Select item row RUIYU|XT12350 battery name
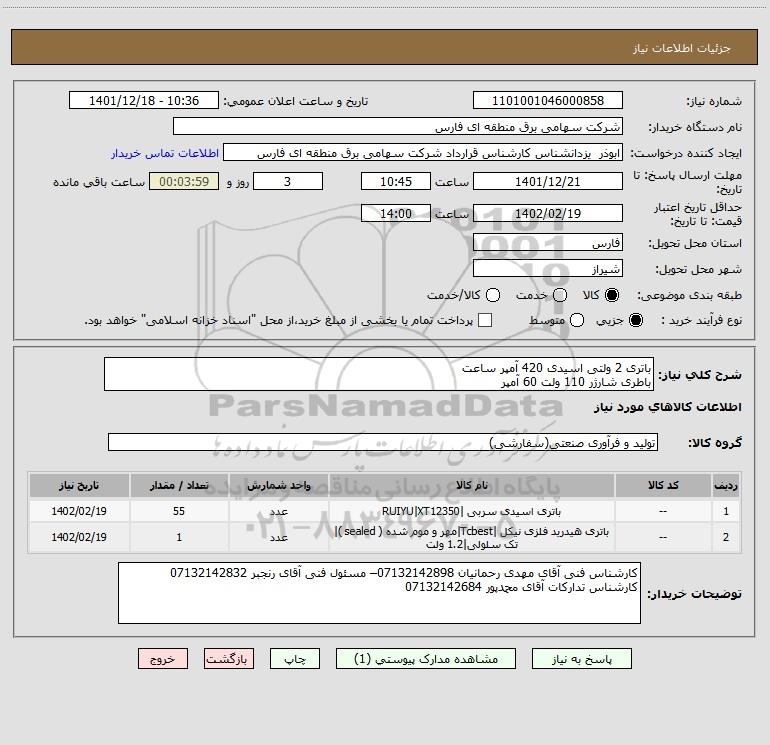 471,511
